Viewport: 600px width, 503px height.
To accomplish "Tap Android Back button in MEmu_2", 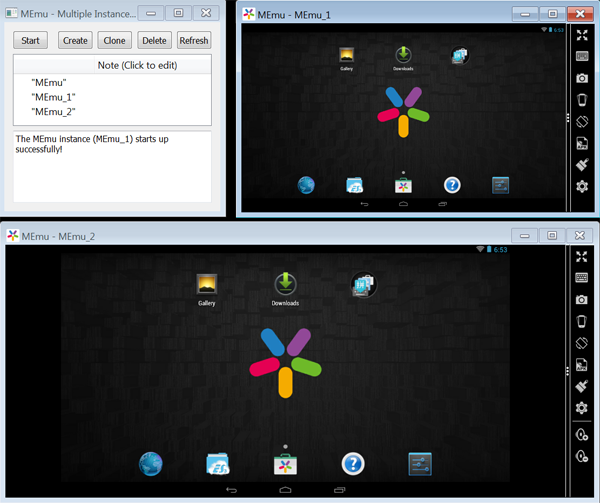I will [232, 490].
